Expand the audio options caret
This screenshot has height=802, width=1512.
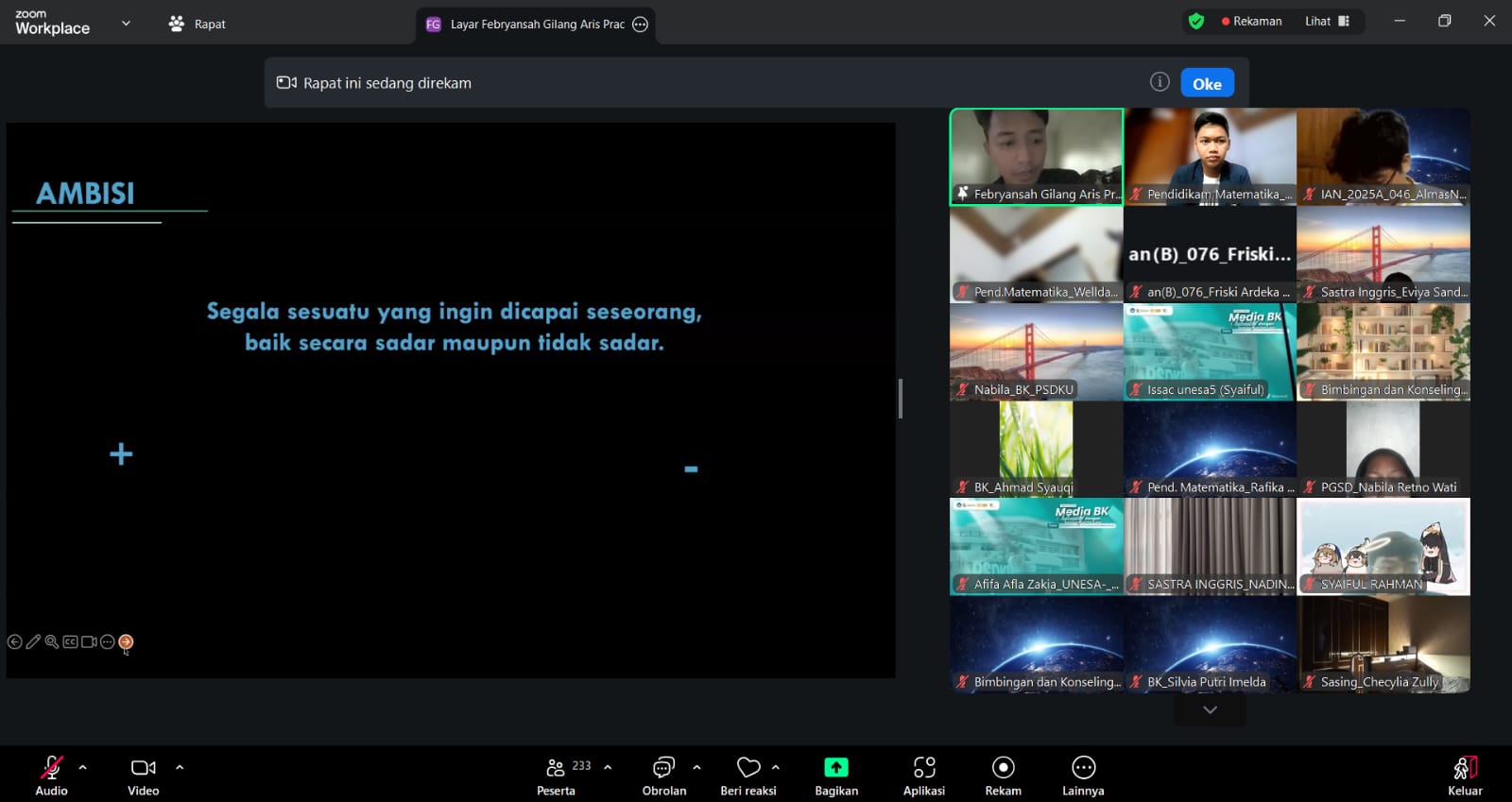83,767
